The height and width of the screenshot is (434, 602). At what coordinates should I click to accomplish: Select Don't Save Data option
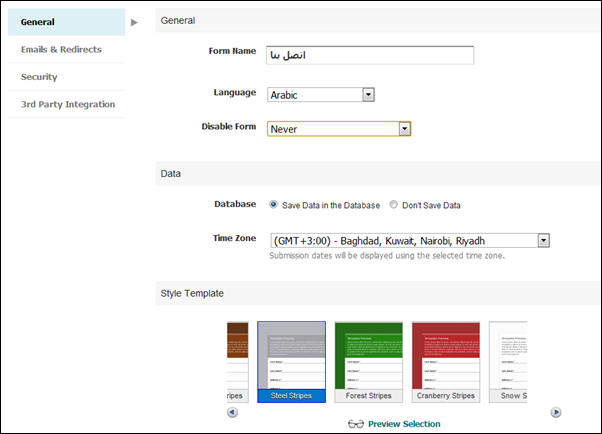tap(394, 205)
